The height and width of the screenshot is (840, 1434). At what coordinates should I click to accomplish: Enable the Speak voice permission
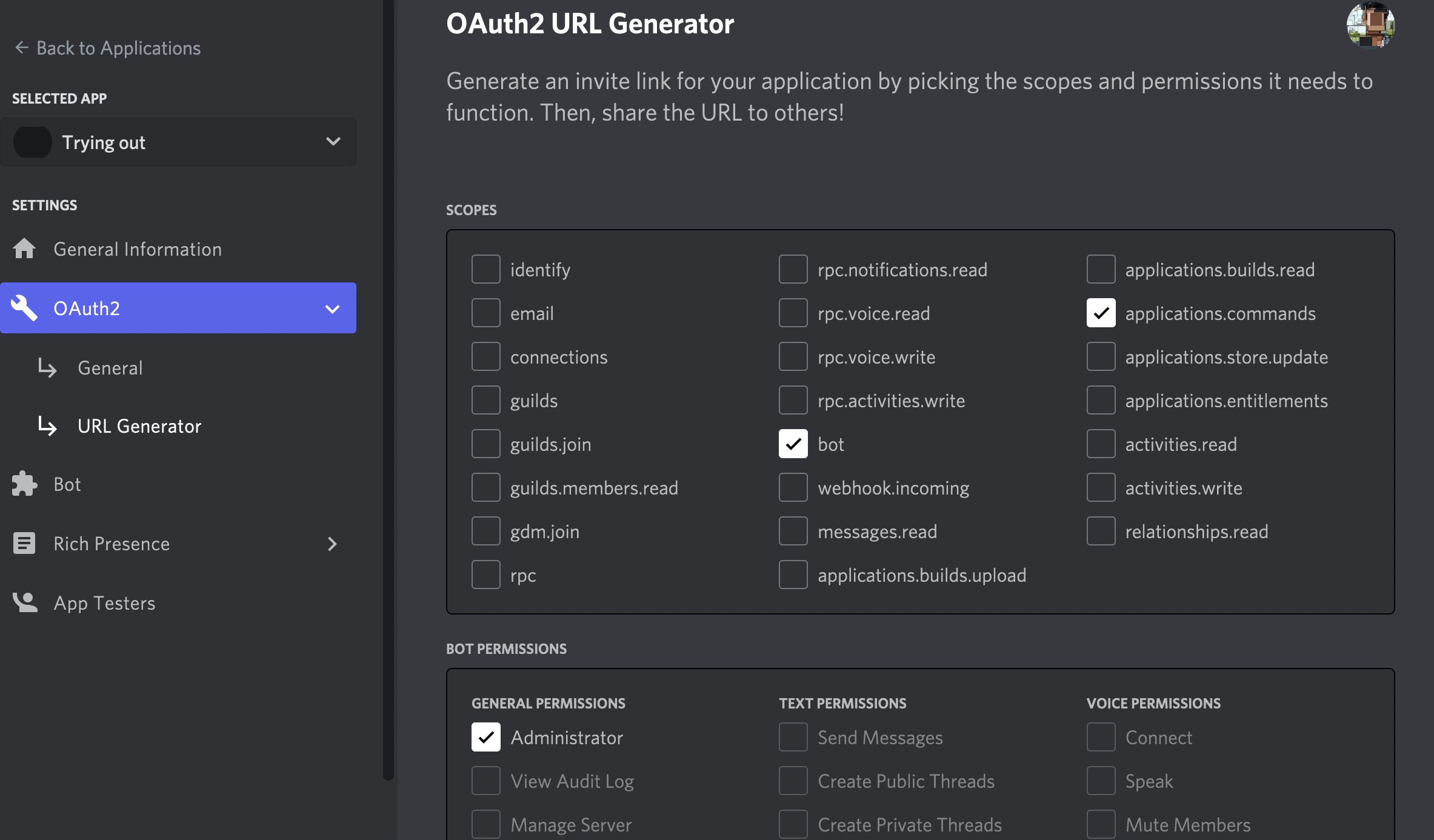pyautogui.click(x=1101, y=781)
